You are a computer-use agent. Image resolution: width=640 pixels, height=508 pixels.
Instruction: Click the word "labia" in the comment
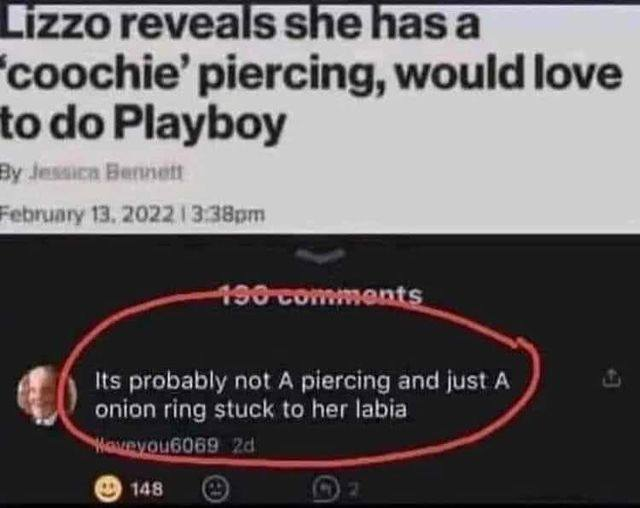pos(383,409)
